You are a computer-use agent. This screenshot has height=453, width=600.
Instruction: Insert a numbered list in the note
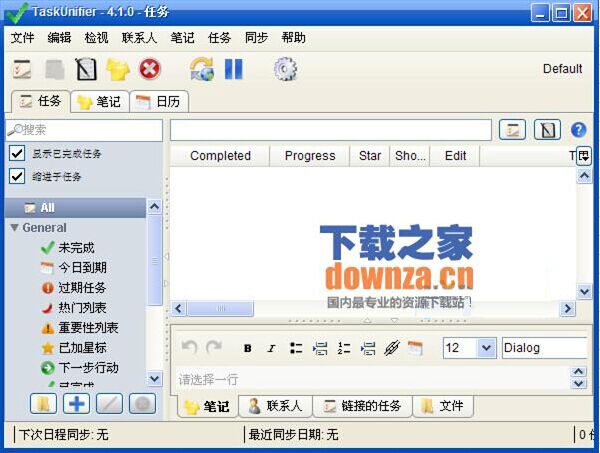pos(344,348)
